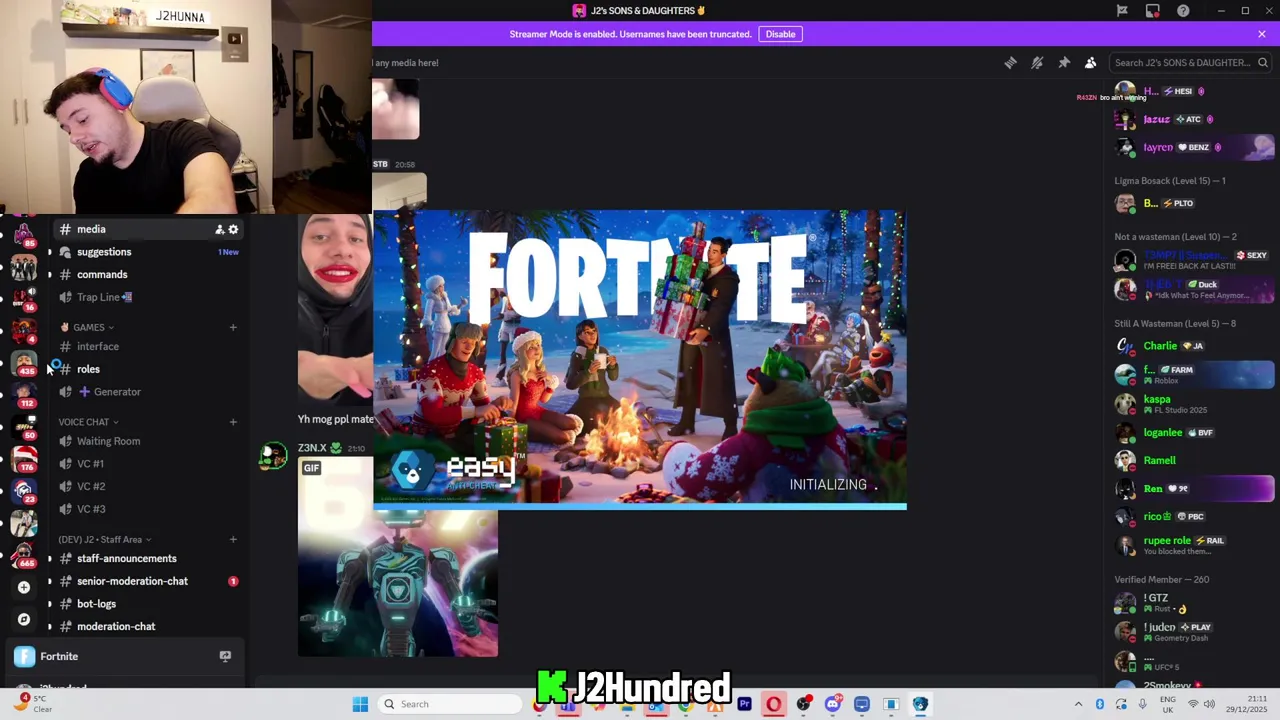This screenshot has width=1280, height=720.
Task: Click the Fortnite activity panel icon
Action: (24, 657)
